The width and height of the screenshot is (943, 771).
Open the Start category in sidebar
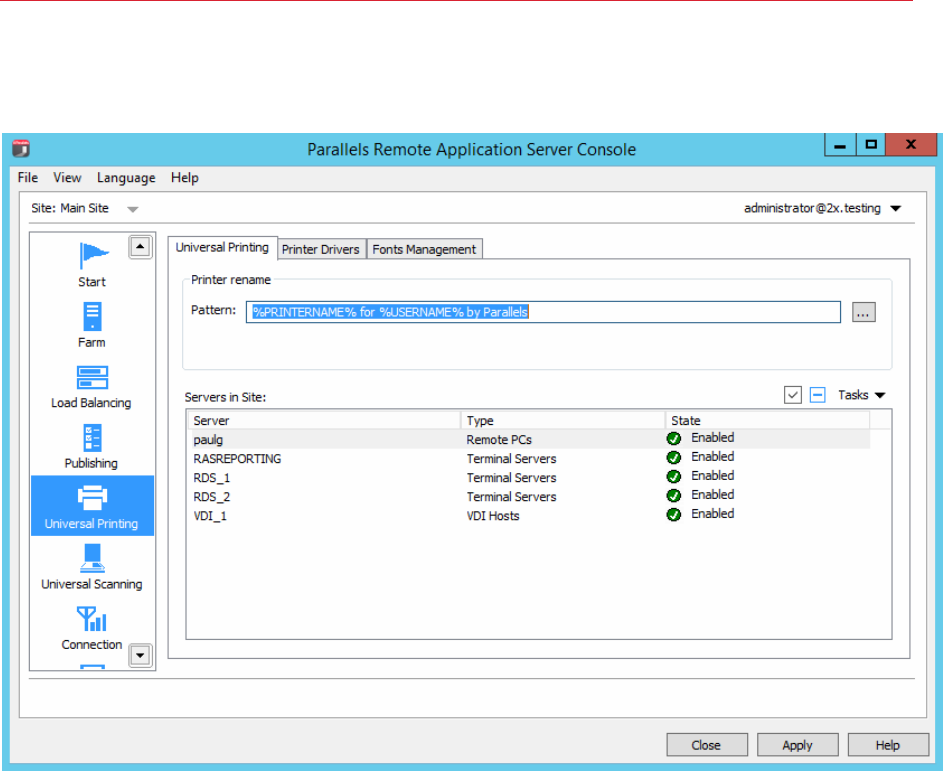(92, 263)
